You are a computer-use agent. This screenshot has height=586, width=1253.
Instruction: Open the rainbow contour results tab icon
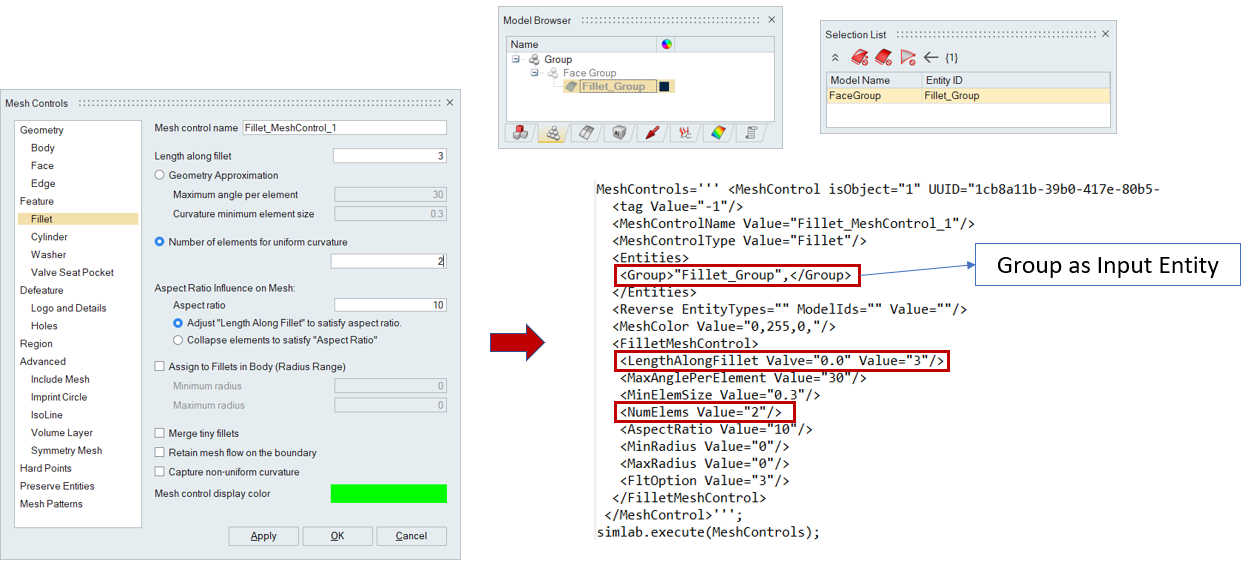click(x=717, y=133)
